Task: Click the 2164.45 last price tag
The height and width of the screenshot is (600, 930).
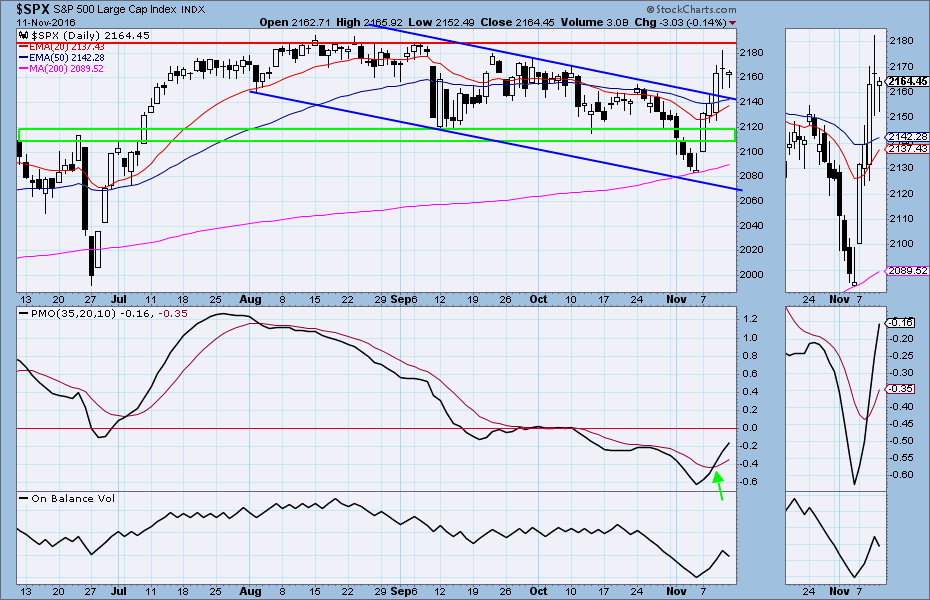Action: [x=906, y=81]
